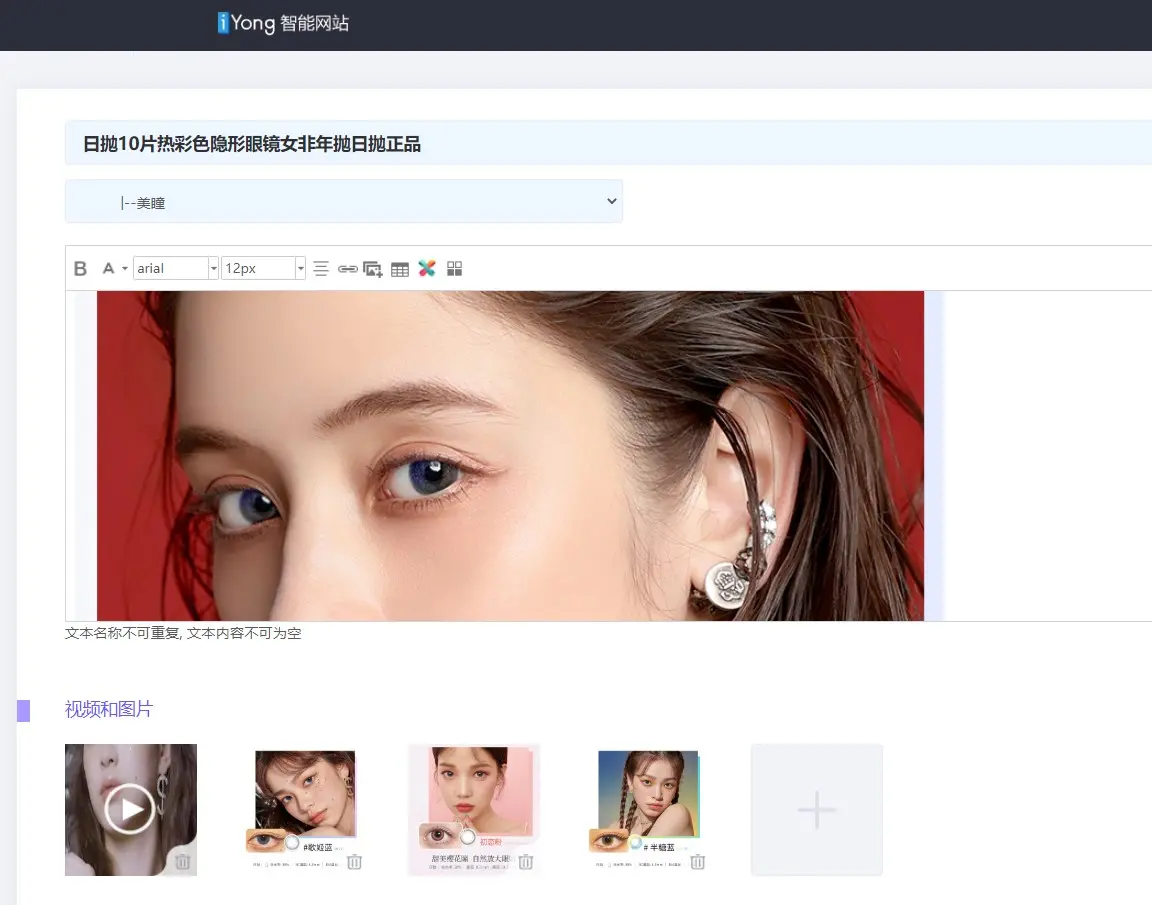Delete the #半糖蓝 image thumbnail
The height and width of the screenshot is (905, 1152).
[x=697, y=862]
